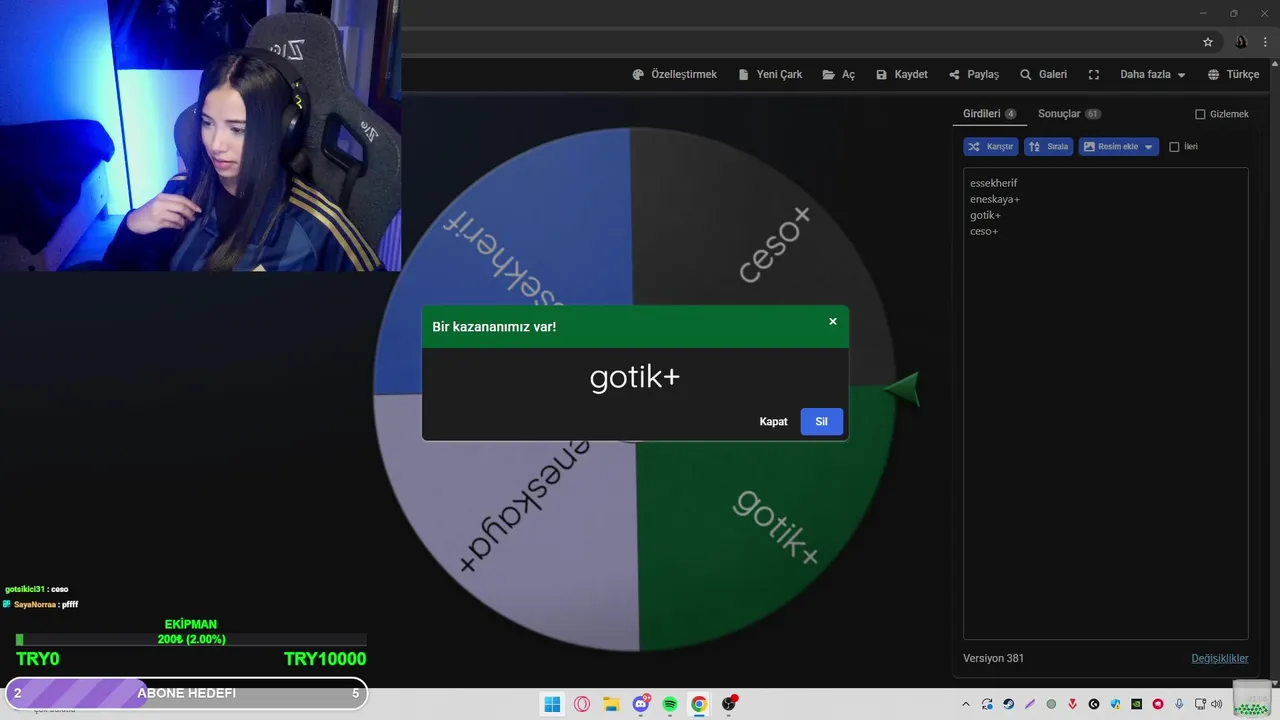Screen dimensions: 1280x720
Task: Open File Explorer from taskbar
Action: click(611, 704)
